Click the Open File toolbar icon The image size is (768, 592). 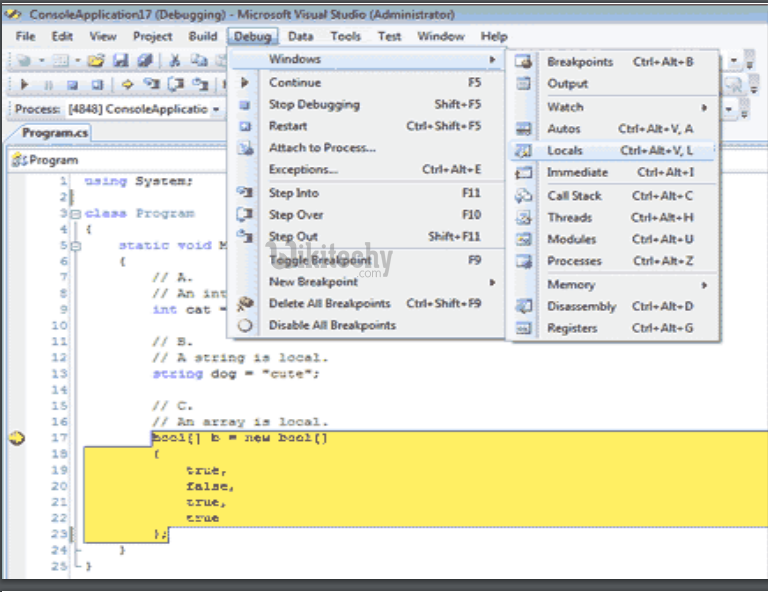pos(96,61)
